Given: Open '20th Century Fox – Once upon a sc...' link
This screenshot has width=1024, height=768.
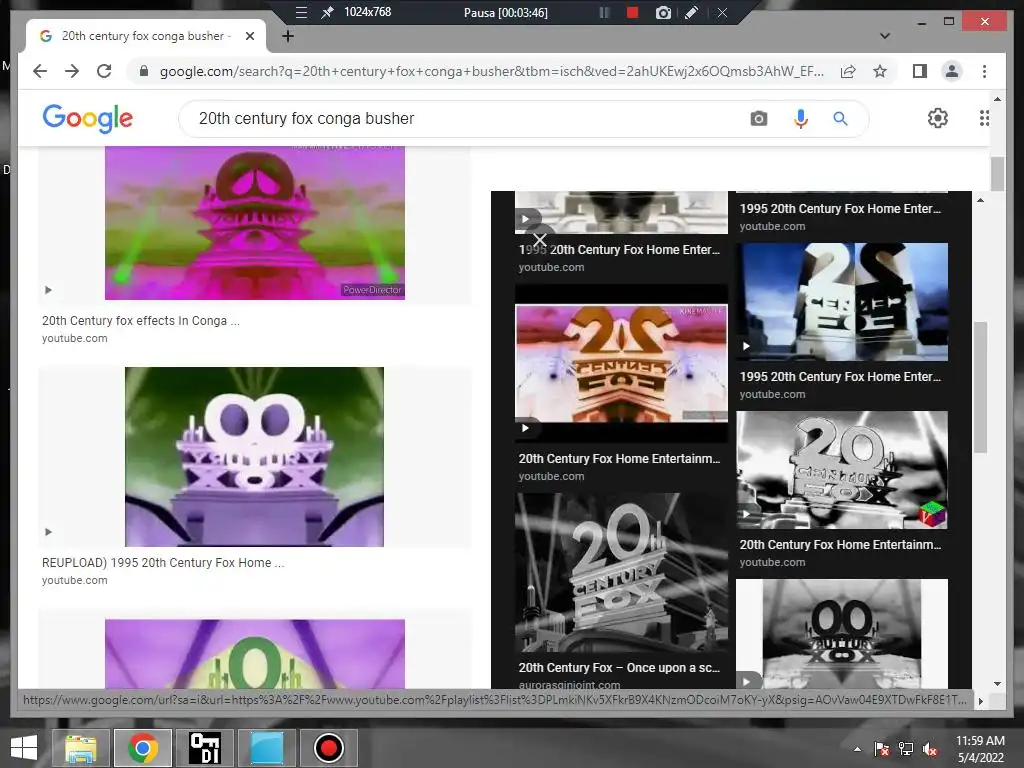Looking at the screenshot, I should click(619, 667).
